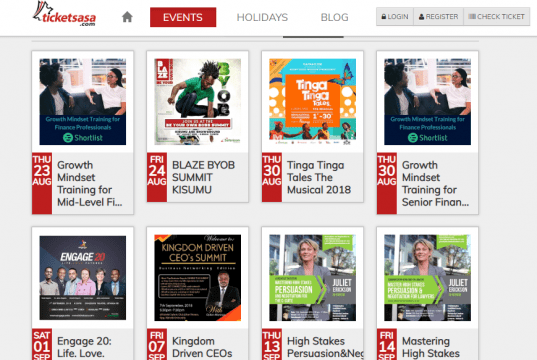Click the home icon in navigation bar
The width and height of the screenshot is (537, 360).
tap(127, 17)
